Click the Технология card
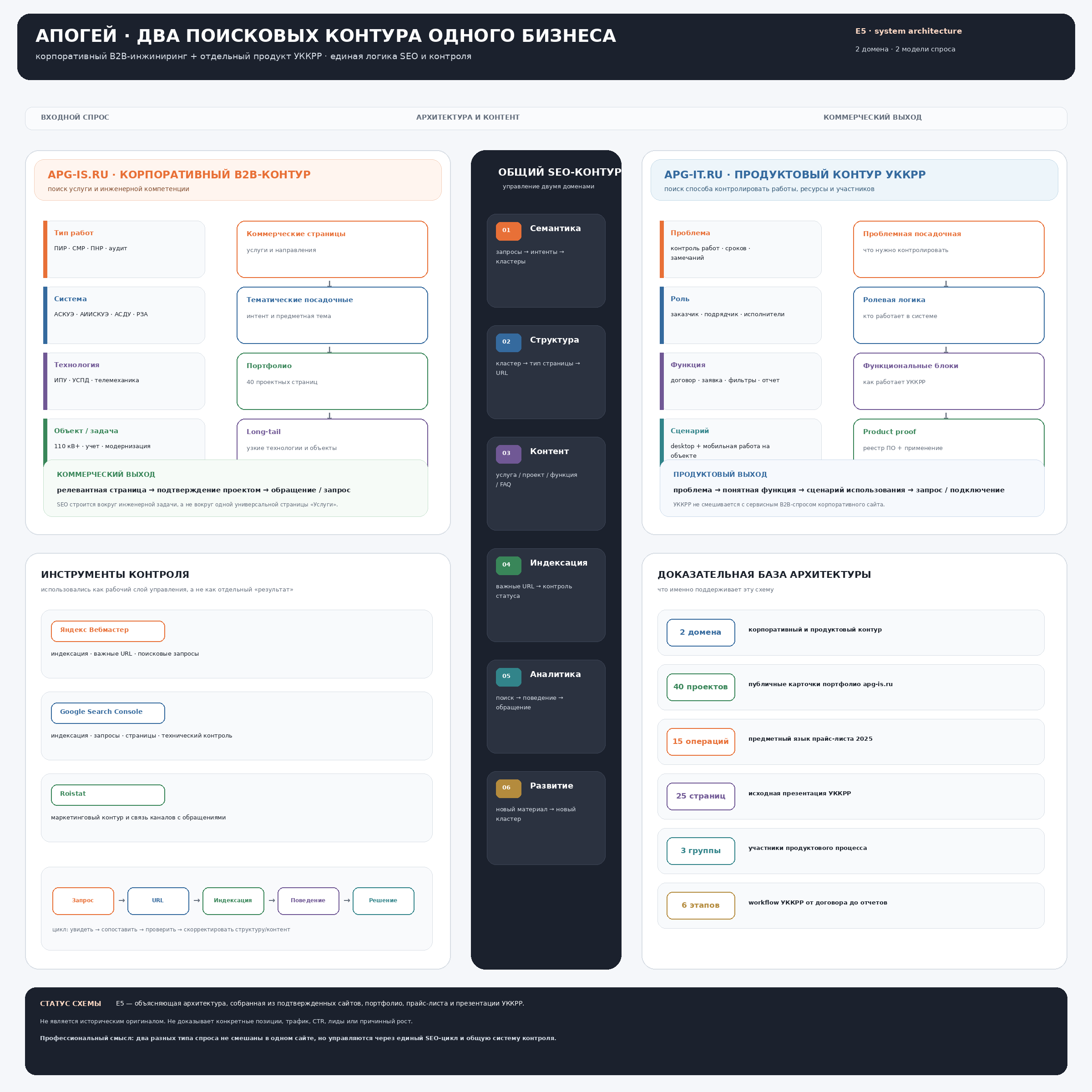This screenshot has width=1092, height=1092. tap(124, 382)
